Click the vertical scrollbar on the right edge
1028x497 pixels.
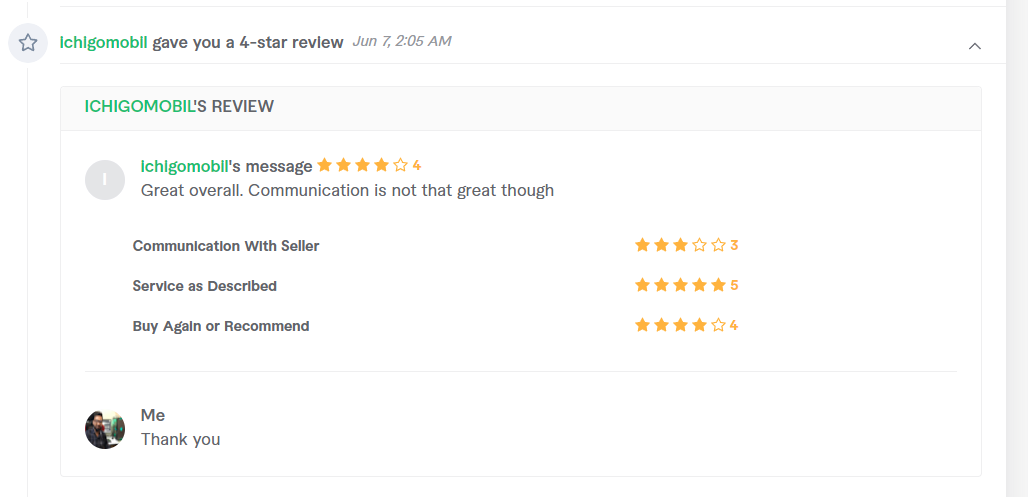pyautogui.click(x=1017, y=248)
